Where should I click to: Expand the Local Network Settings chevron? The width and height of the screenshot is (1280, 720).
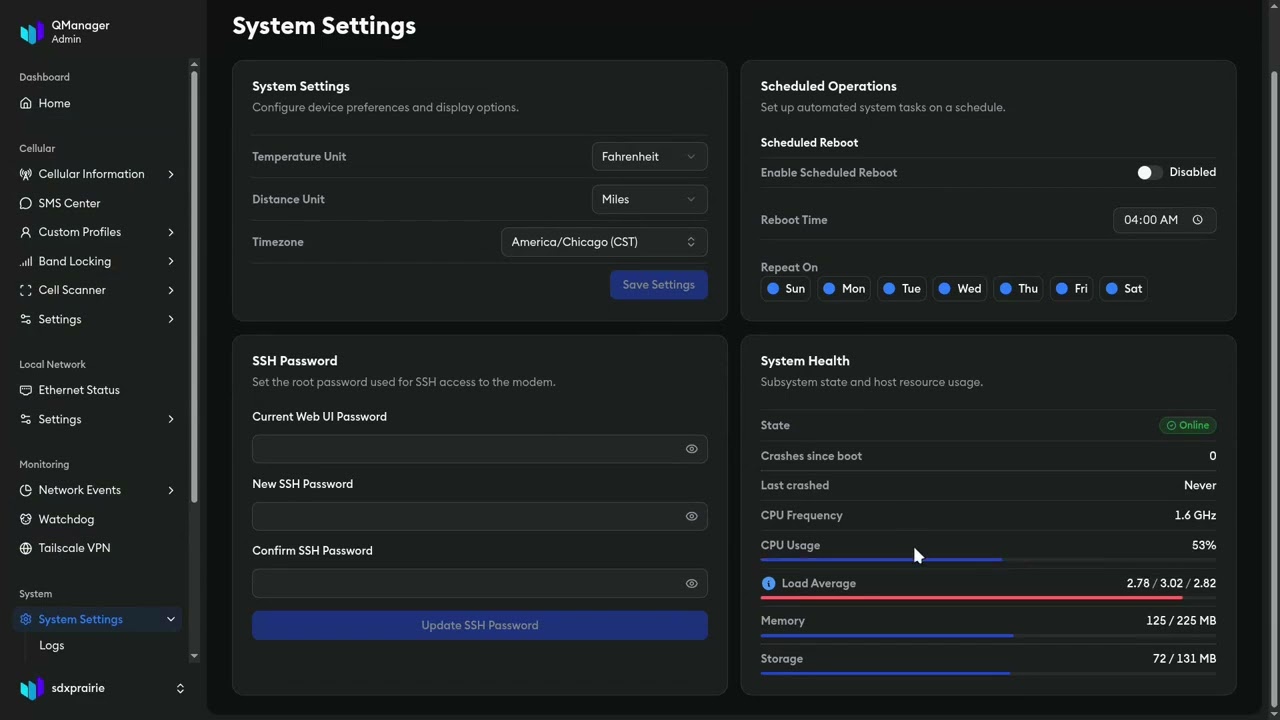pyautogui.click(x=171, y=419)
